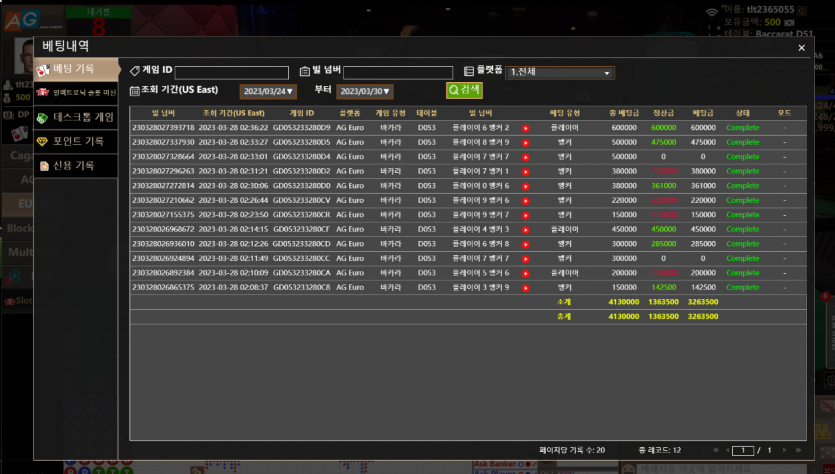Viewport: 835px width, 474px height.
Task: Open the end date dropdown 2023/03/30
Action: pos(365,92)
